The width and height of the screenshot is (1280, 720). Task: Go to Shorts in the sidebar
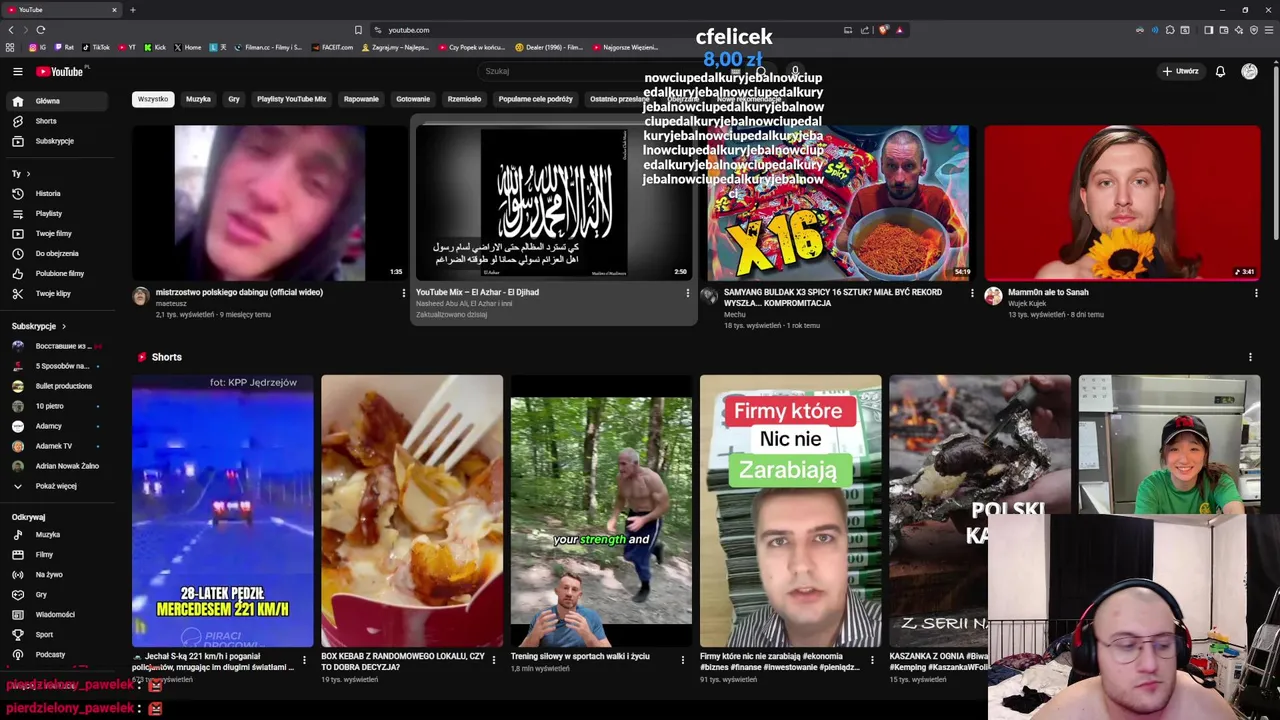pos(55,121)
